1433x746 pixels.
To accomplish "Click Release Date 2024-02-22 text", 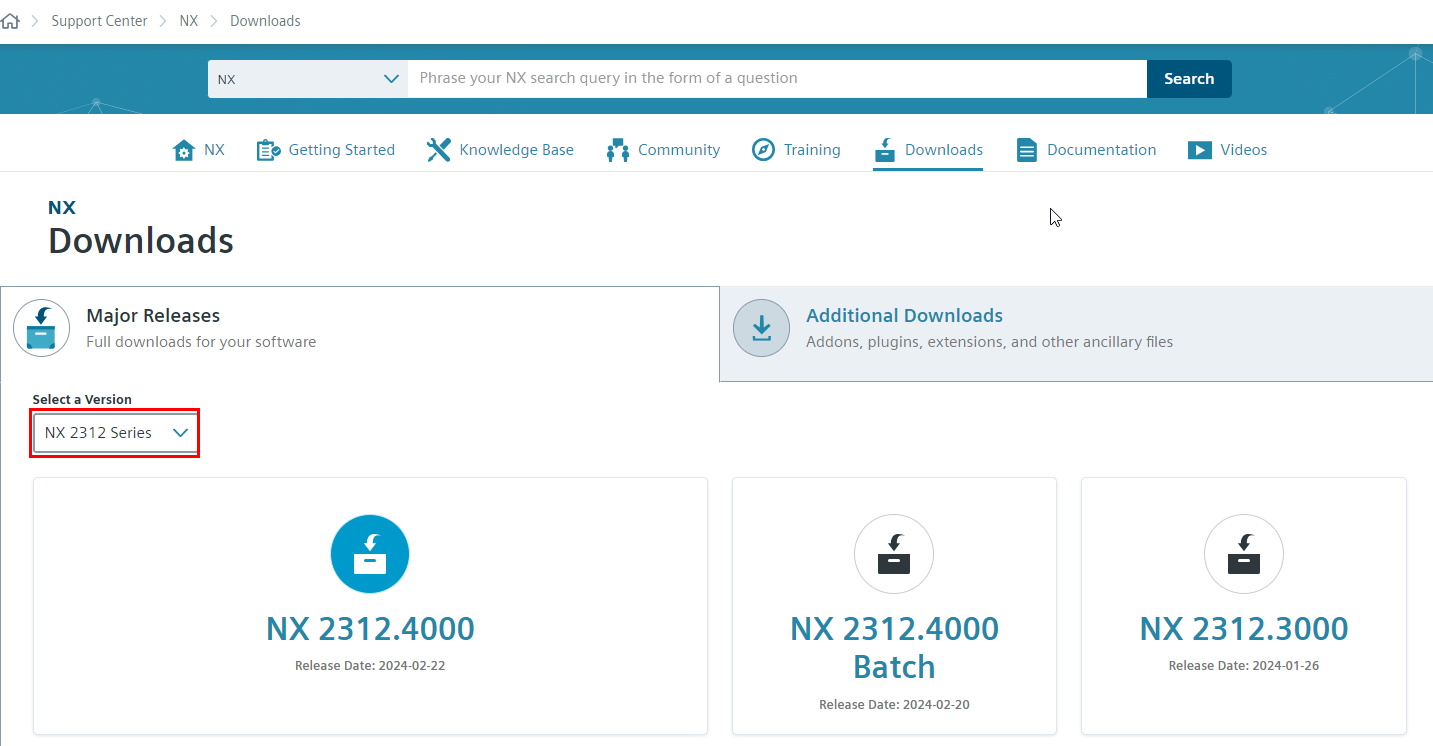I will [370, 666].
